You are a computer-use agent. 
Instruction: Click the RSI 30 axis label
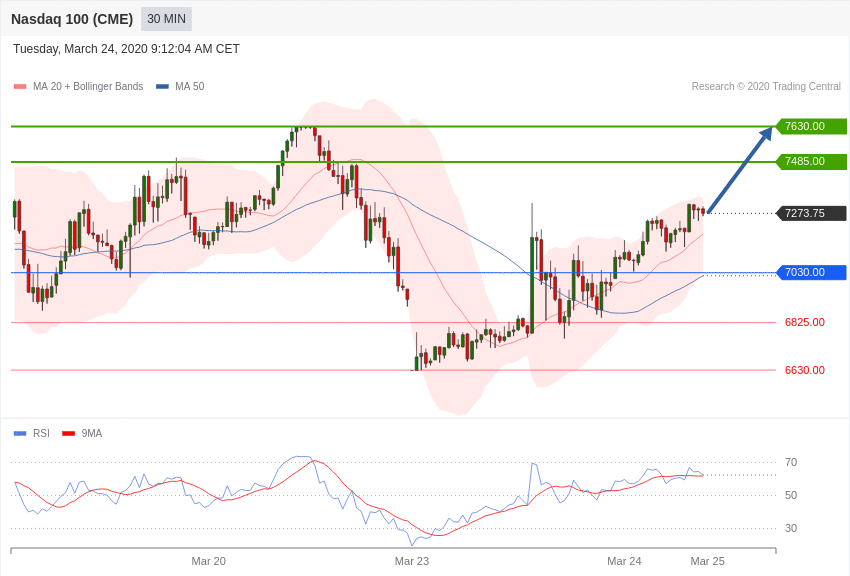coord(791,528)
